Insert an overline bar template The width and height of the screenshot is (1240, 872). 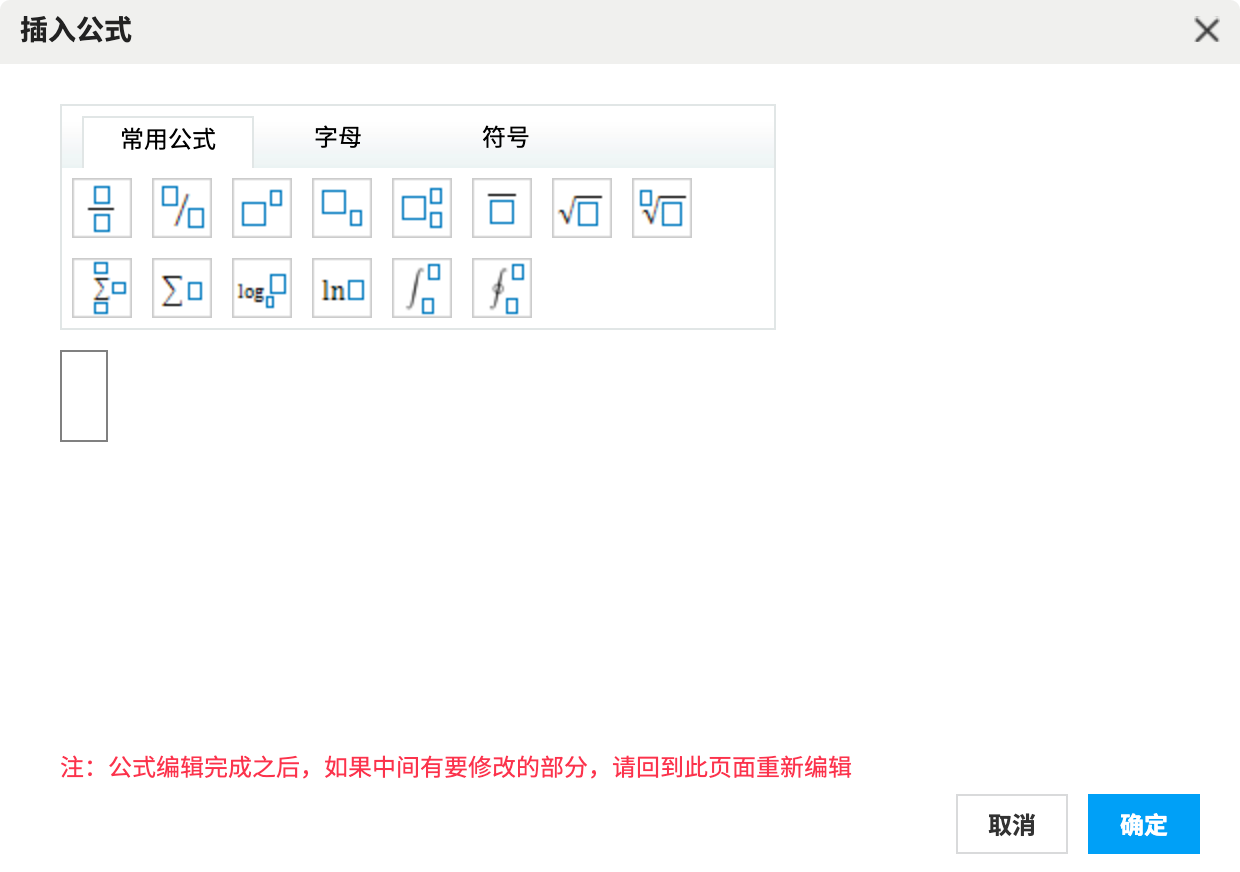502,208
